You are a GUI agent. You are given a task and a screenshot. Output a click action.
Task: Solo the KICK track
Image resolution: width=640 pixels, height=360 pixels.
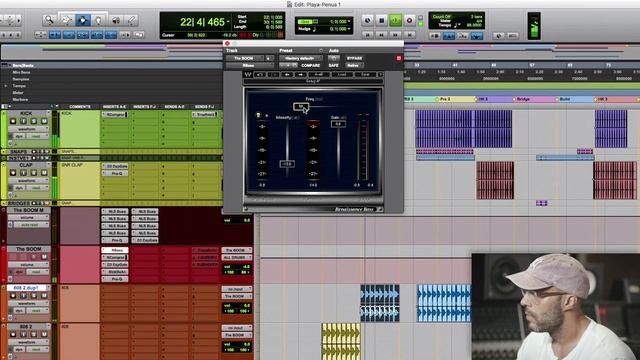tap(34, 121)
